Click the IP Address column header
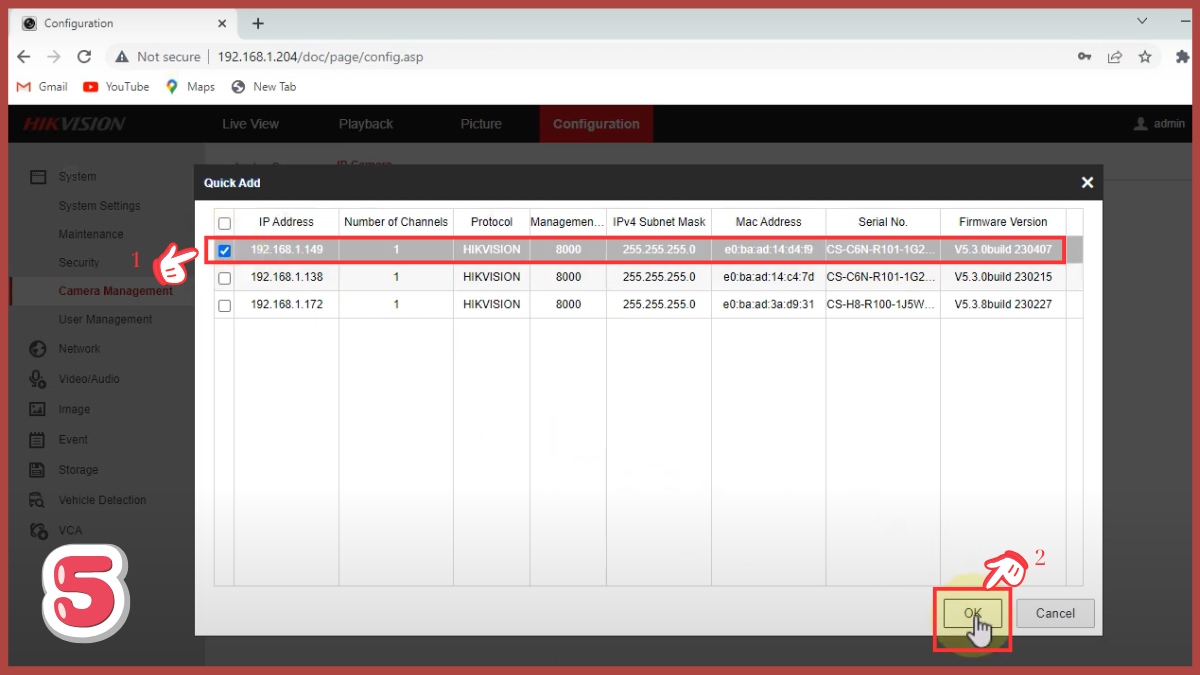Image resolution: width=1200 pixels, height=675 pixels. [x=286, y=222]
